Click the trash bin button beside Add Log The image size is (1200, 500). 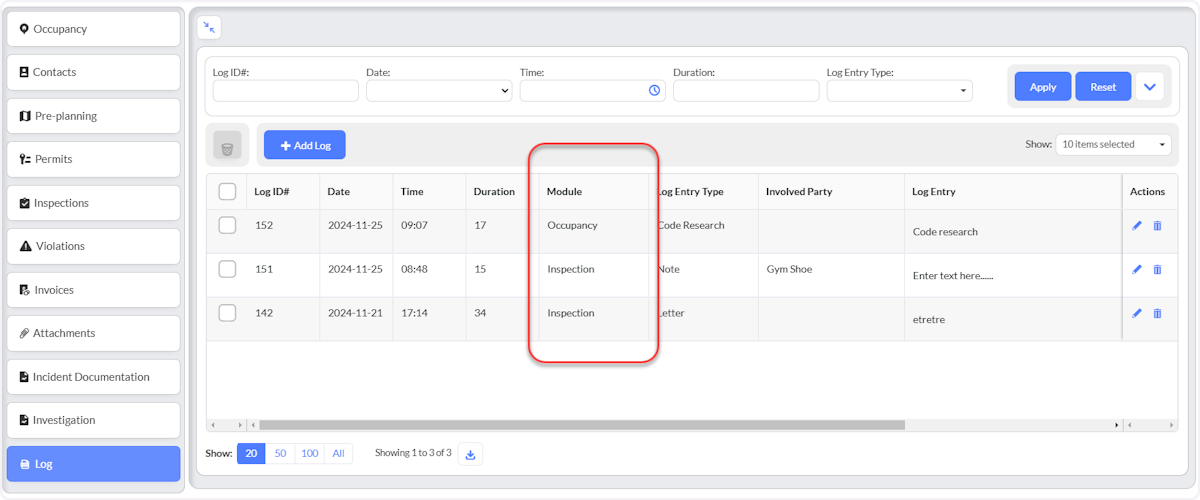(x=227, y=145)
